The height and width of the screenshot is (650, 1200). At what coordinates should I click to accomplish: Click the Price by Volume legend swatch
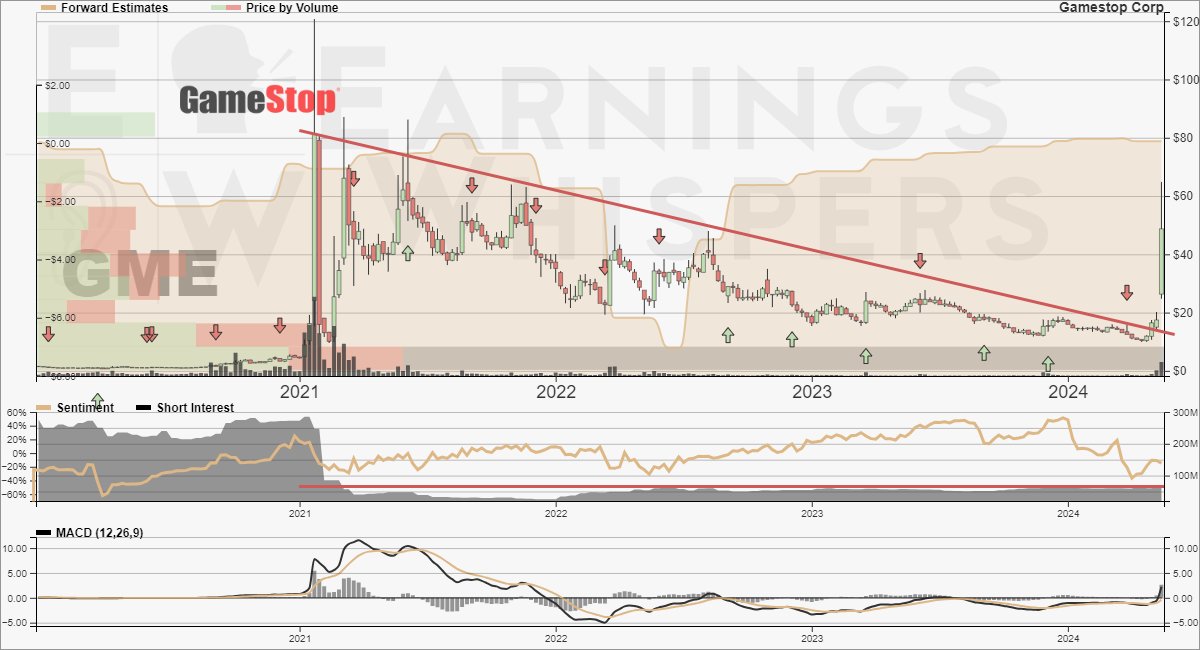coord(227,7)
